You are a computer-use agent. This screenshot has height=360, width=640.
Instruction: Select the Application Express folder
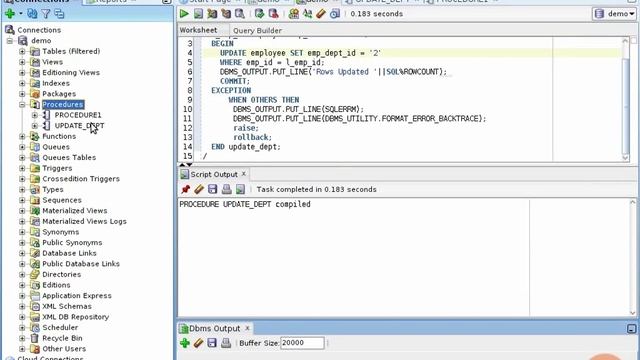click(77, 296)
